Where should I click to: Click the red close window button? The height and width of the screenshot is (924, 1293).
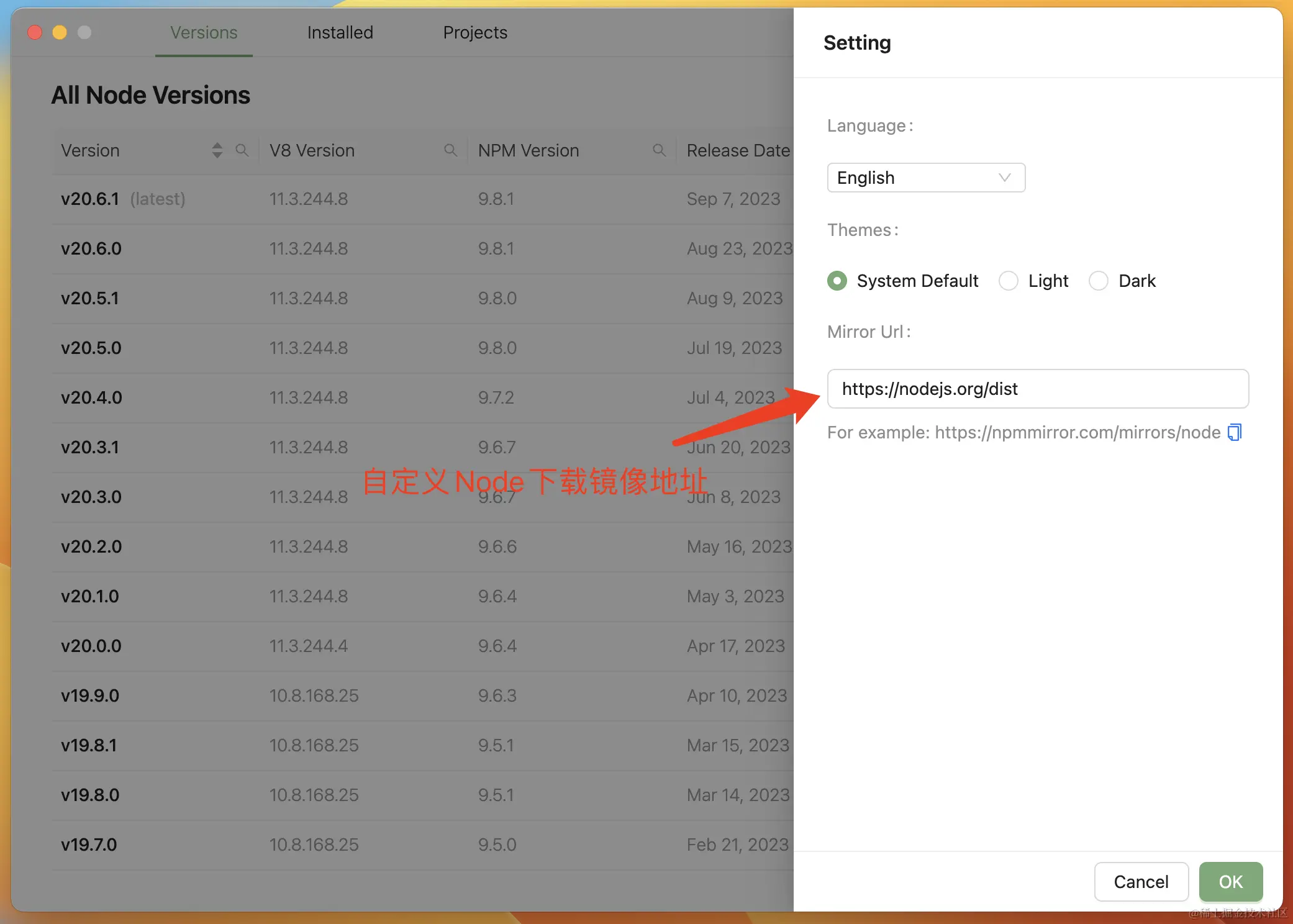[35, 32]
